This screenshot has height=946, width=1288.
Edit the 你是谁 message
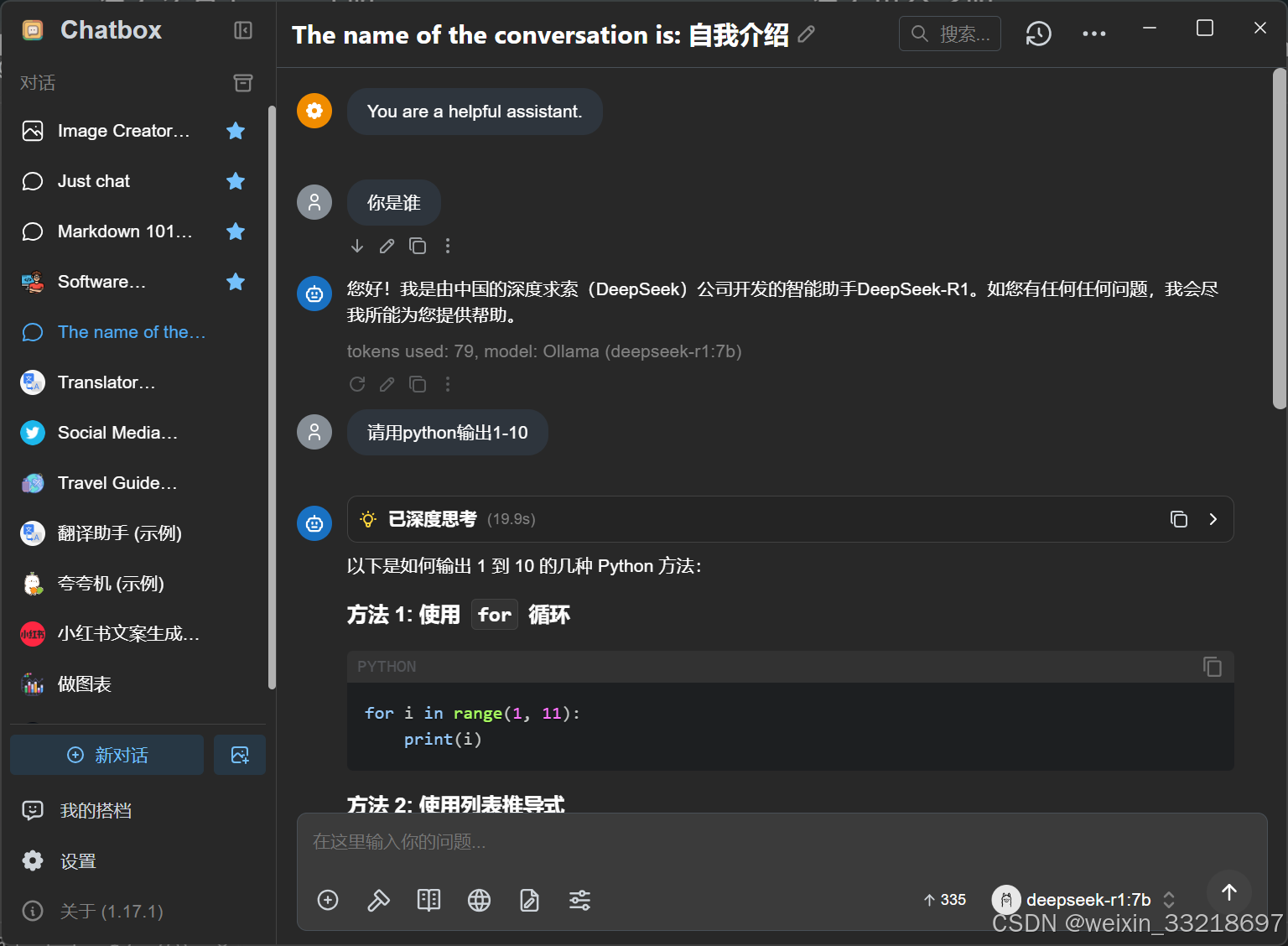point(387,246)
